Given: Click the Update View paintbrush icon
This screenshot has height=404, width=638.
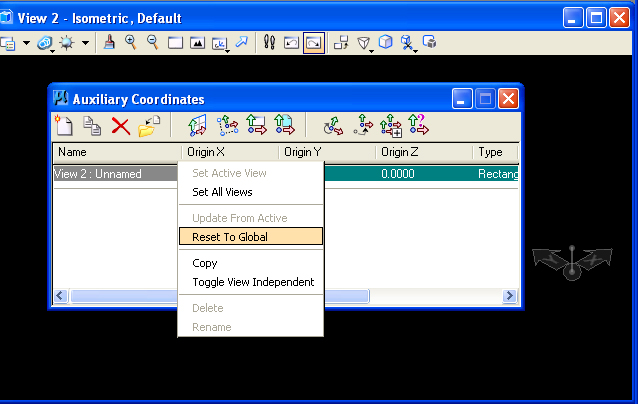Looking at the screenshot, I should click(109, 42).
